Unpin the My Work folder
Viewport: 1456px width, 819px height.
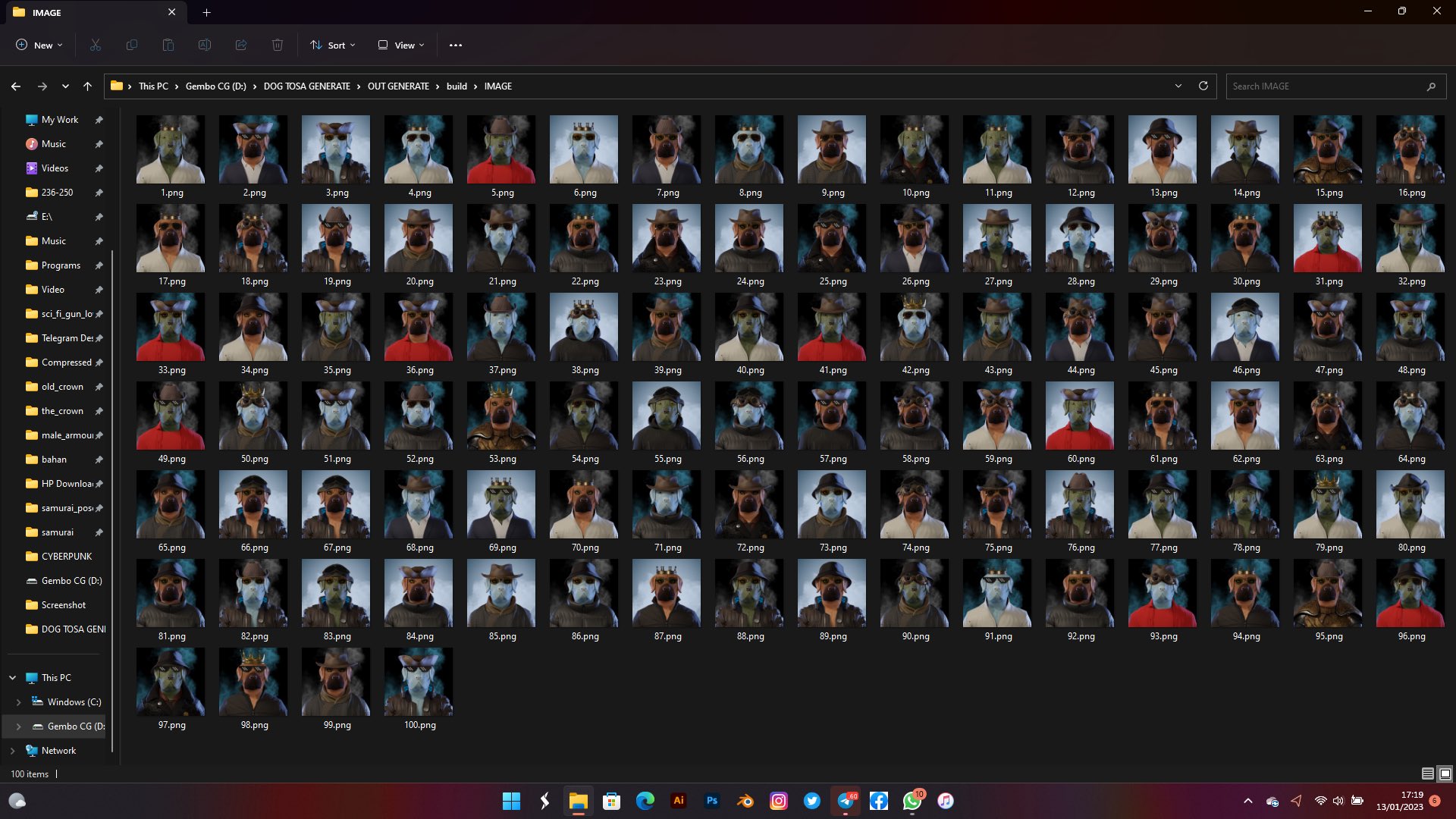coord(99,120)
